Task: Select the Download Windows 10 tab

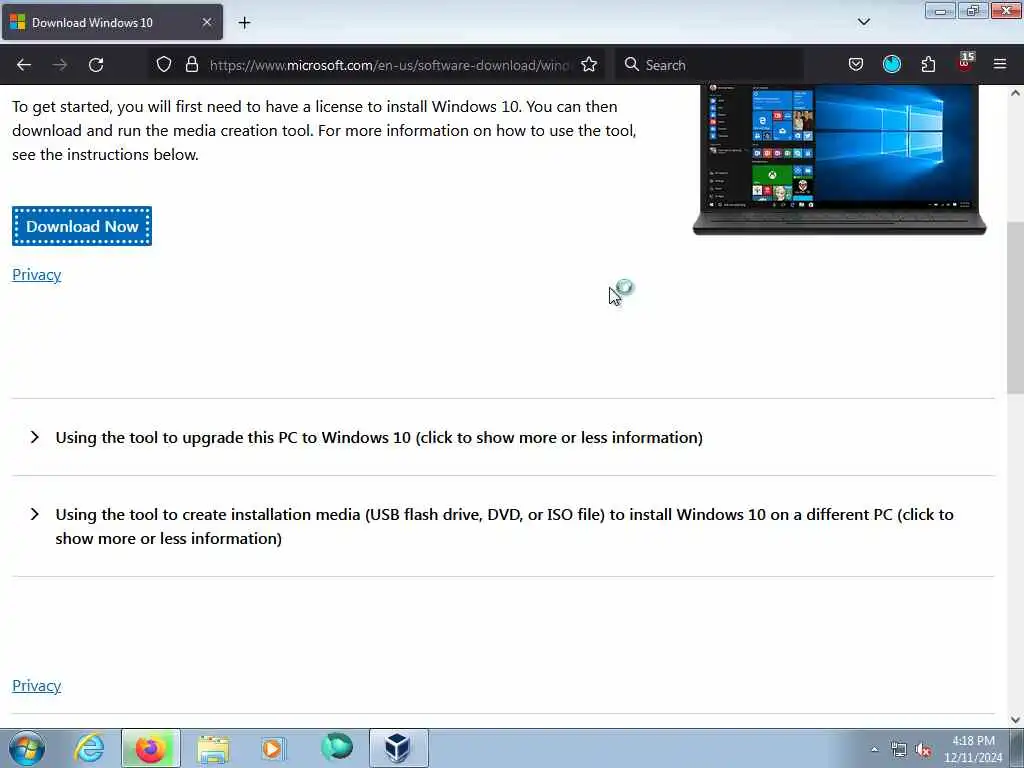Action: tap(112, 22)
